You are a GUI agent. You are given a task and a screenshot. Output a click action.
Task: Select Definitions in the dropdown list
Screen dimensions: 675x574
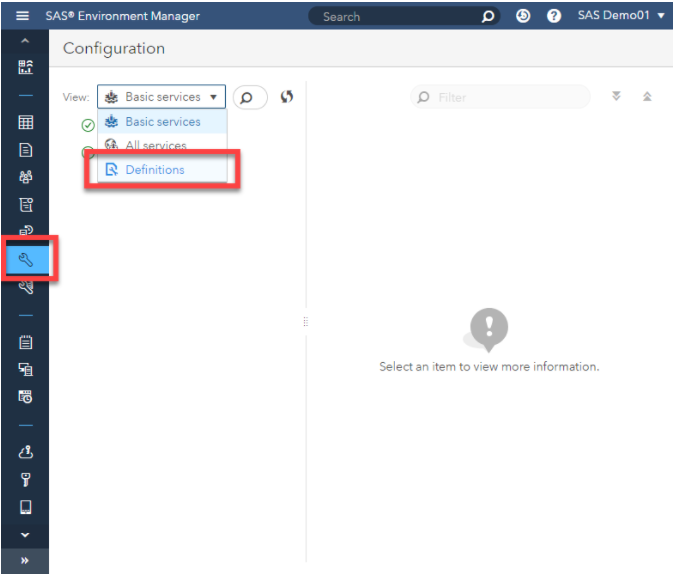[162, 170]
